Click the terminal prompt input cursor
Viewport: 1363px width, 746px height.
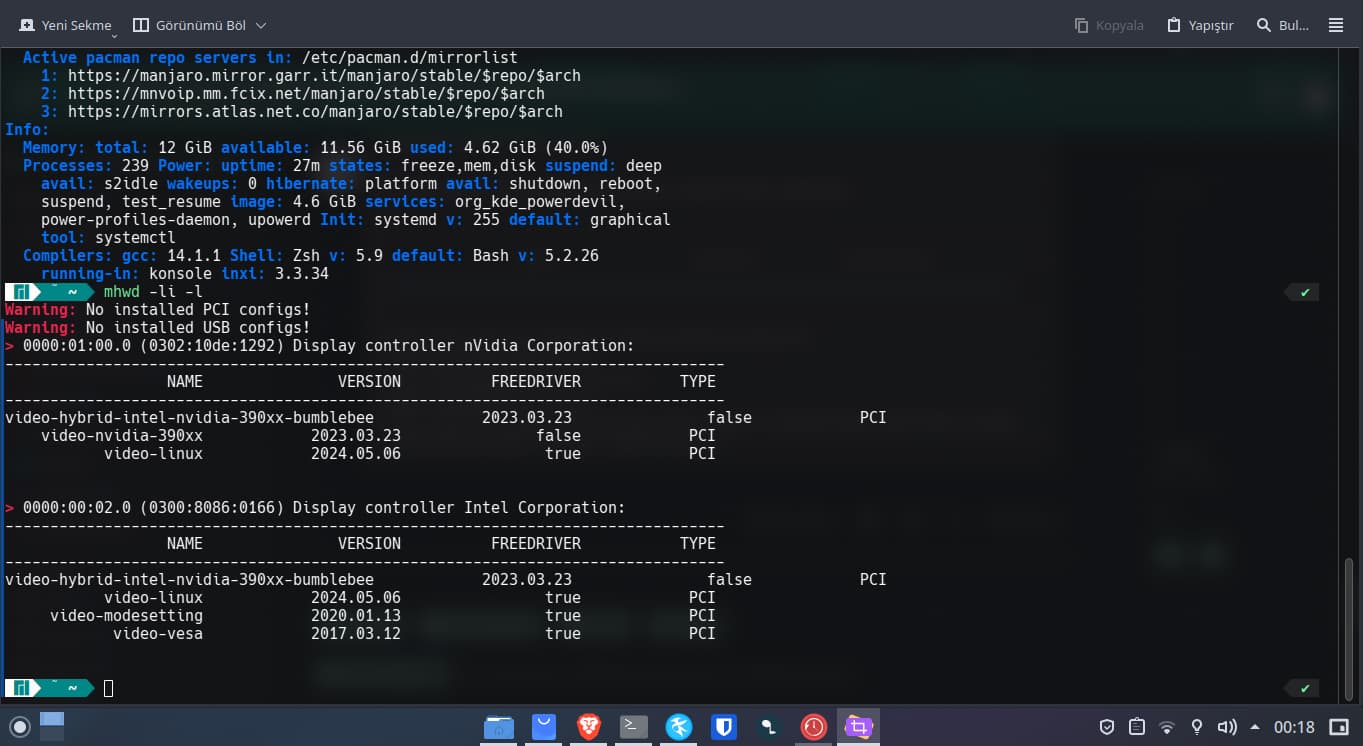109,688
